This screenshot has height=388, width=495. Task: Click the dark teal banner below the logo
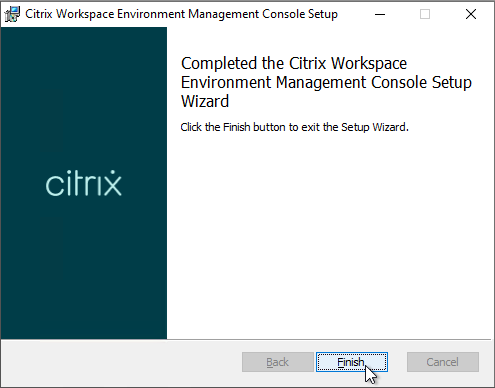83,267
